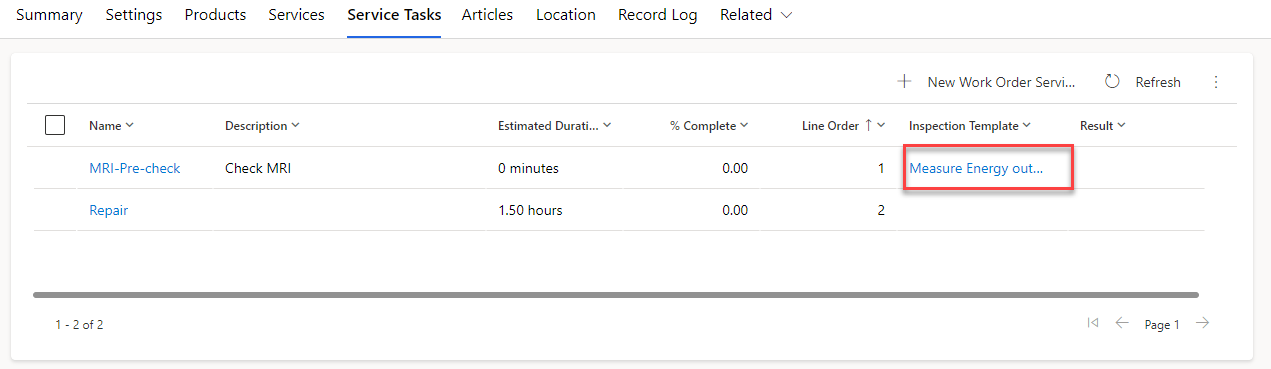Open the Summary tab
The width and height of the screenshot is (1271, 369).
click(49, 15)
